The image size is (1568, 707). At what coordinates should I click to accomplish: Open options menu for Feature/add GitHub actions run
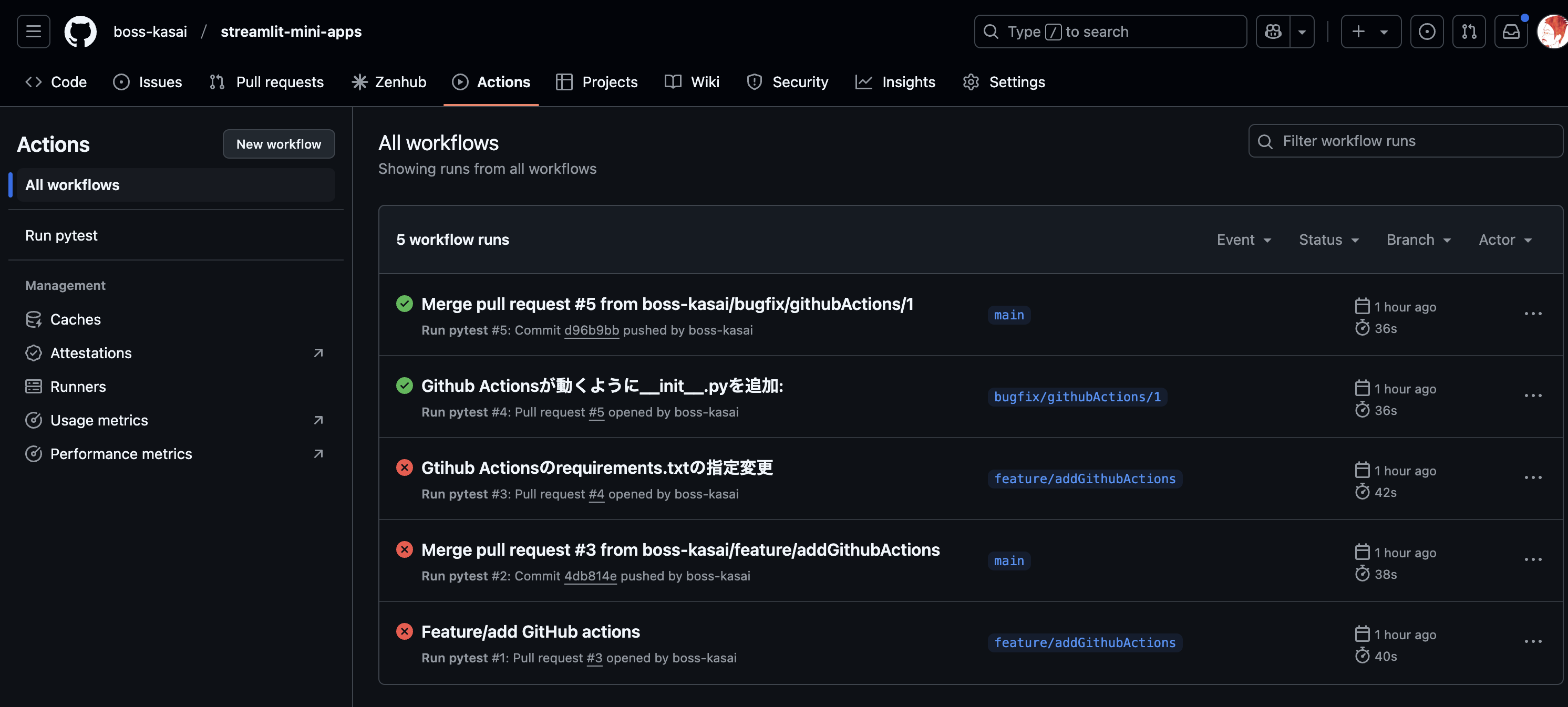[x=1532, y=641]
